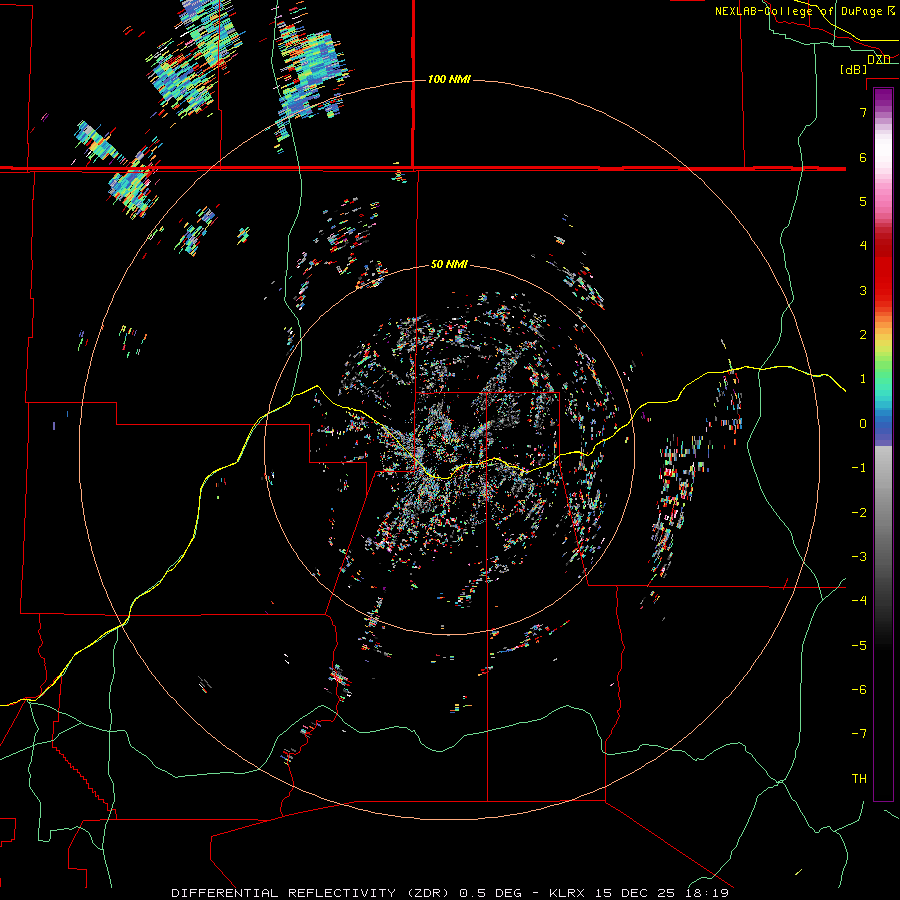Click the ZDR color scale bar
The image size is (900, 900).
(883, 444)
